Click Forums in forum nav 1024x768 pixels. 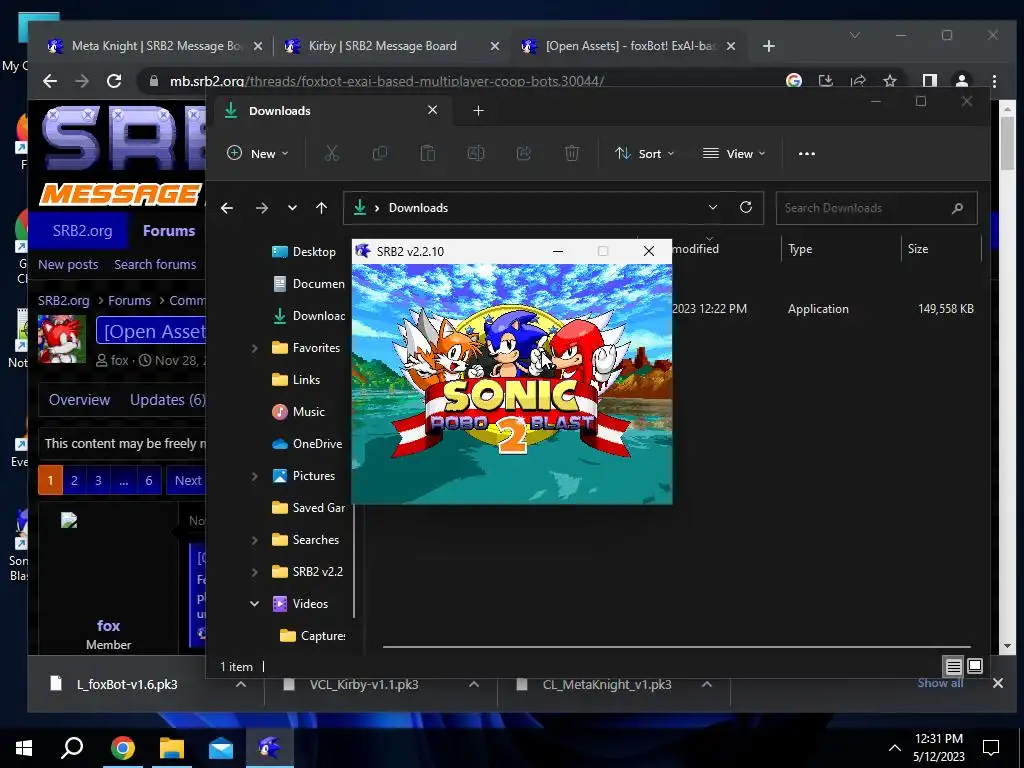pyautogui.click(x=168, y=231)
